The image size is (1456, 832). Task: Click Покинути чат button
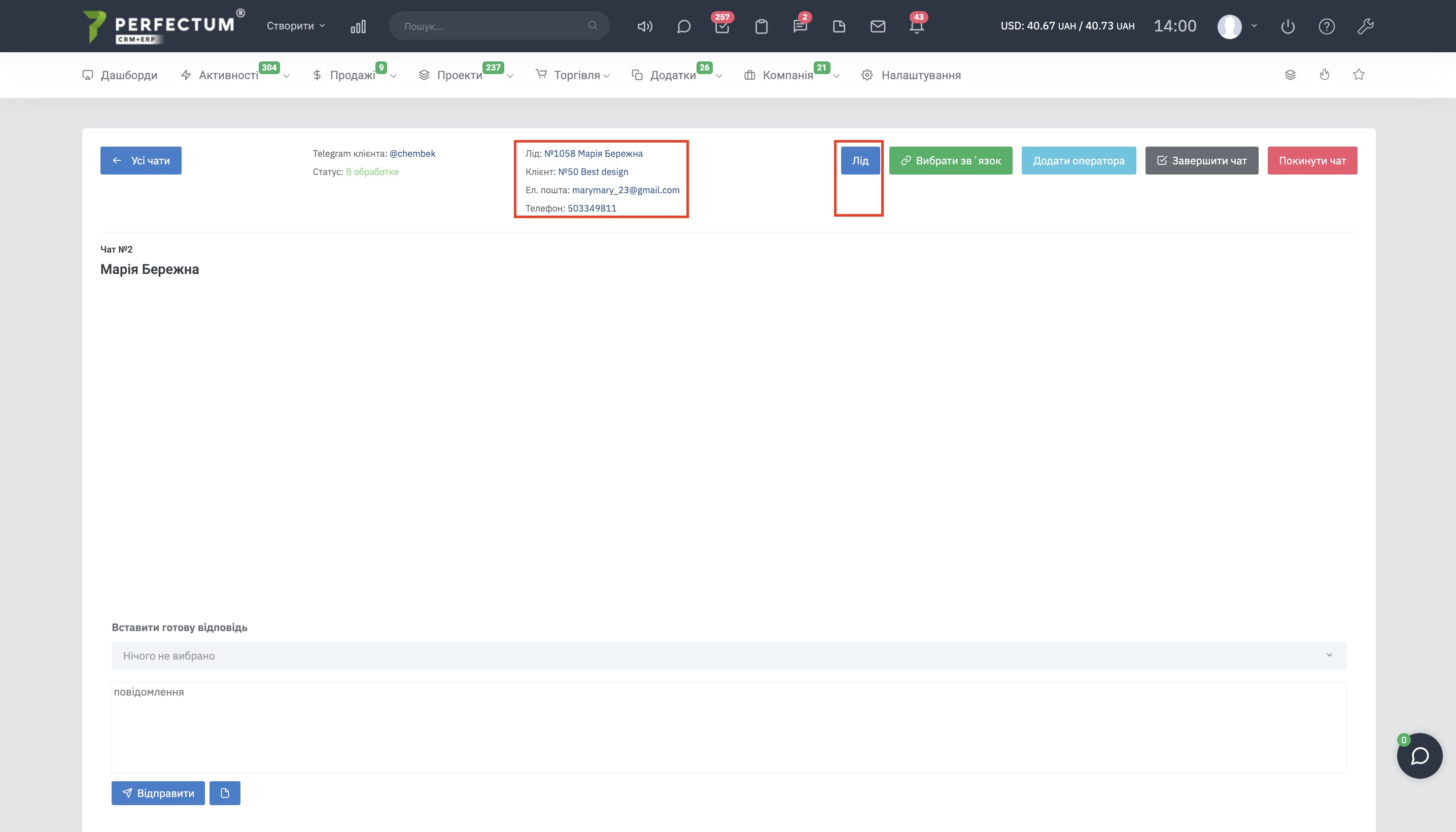click(x=1312, y=161)
